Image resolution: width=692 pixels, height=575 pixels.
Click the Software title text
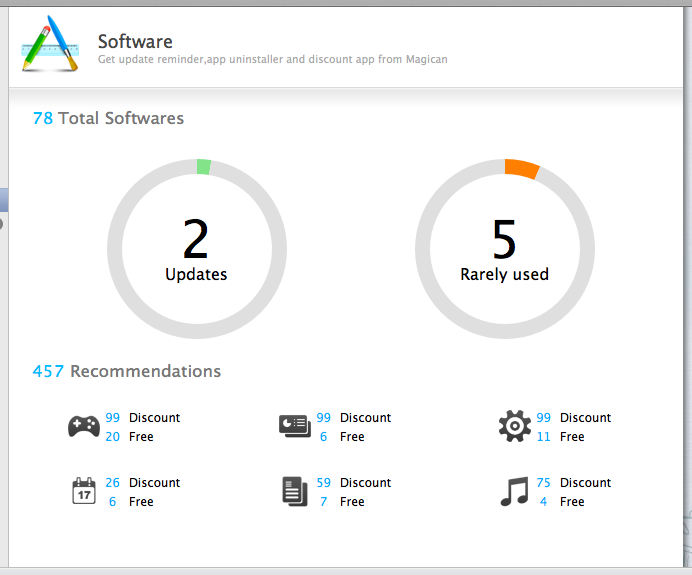[135, 41]
